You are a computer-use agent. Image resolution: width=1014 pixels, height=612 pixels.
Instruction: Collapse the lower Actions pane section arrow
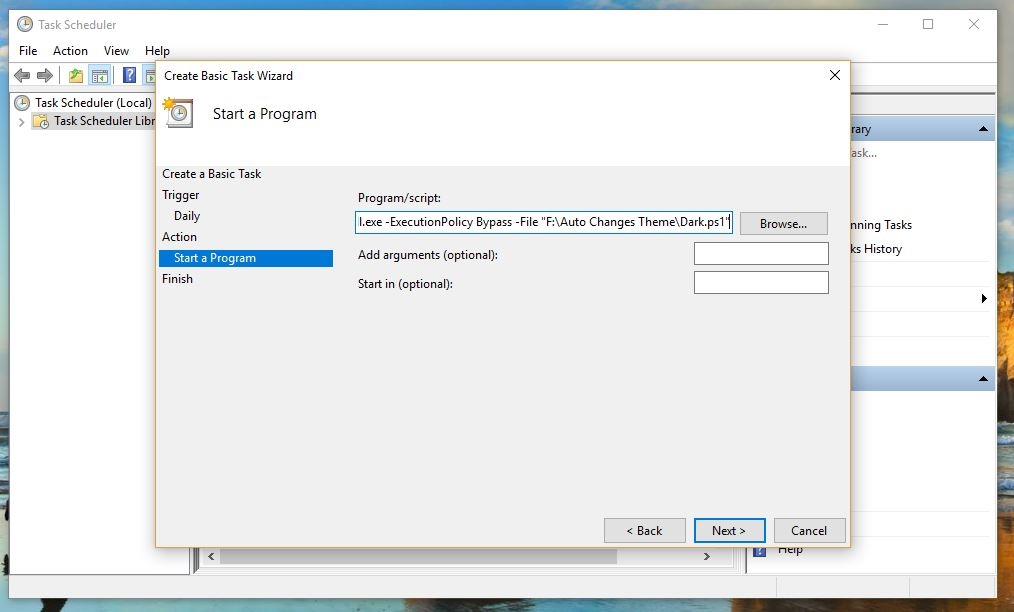tap(984, 379)
